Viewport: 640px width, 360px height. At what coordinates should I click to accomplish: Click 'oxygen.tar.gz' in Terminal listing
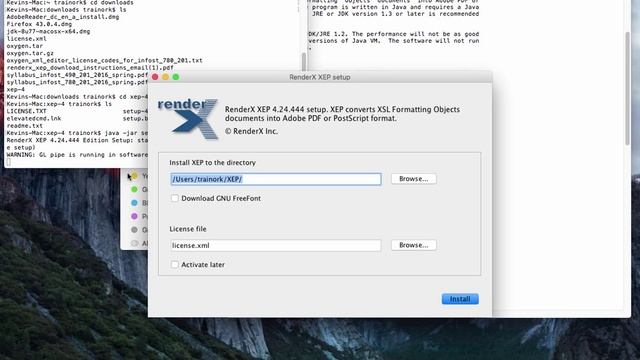[x=30, y=53]
